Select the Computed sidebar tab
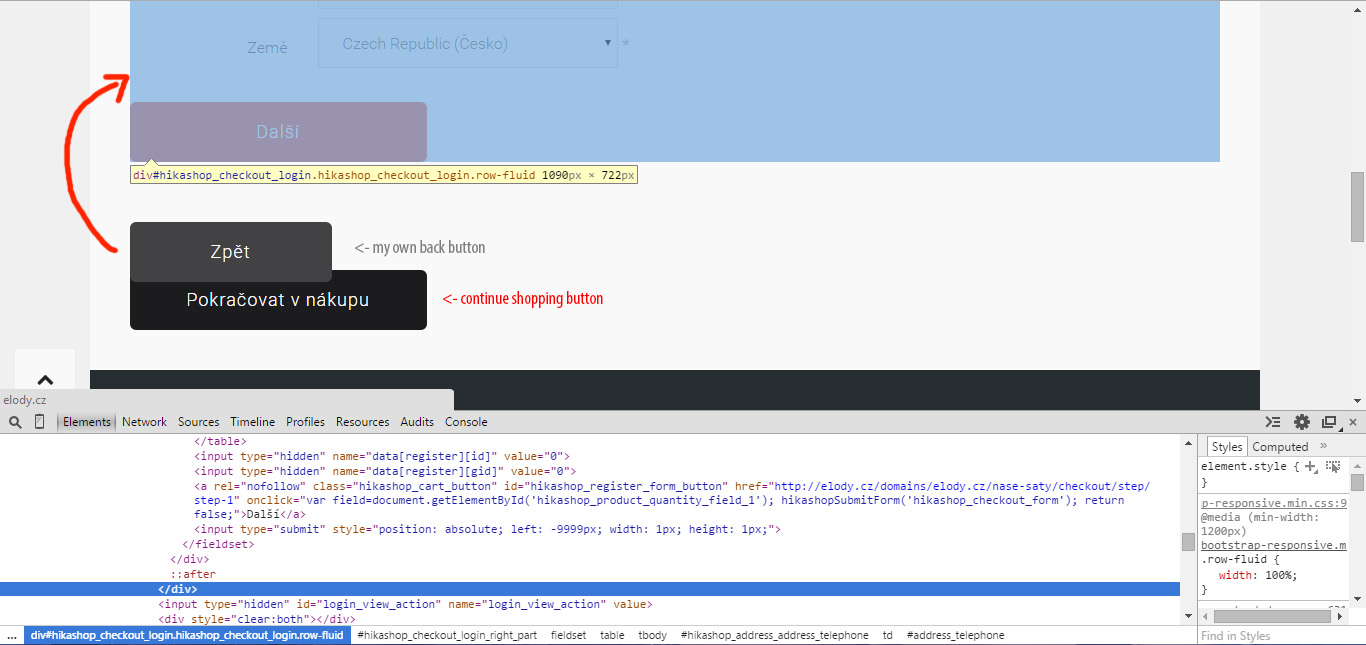Image resolution: width=1366 pixels, height=645 pixels. click(x=1280, y=447)
